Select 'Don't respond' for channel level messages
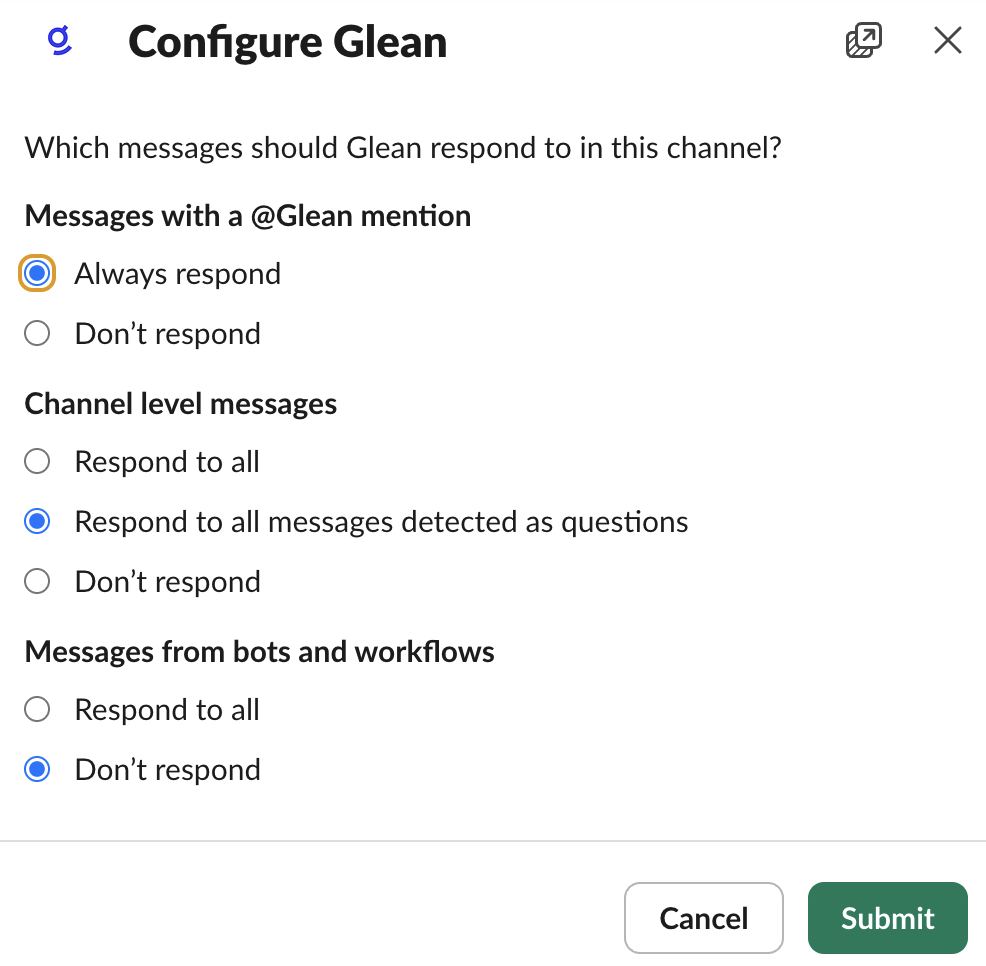Viewport: 986px width, 966px height. point(36,581)
